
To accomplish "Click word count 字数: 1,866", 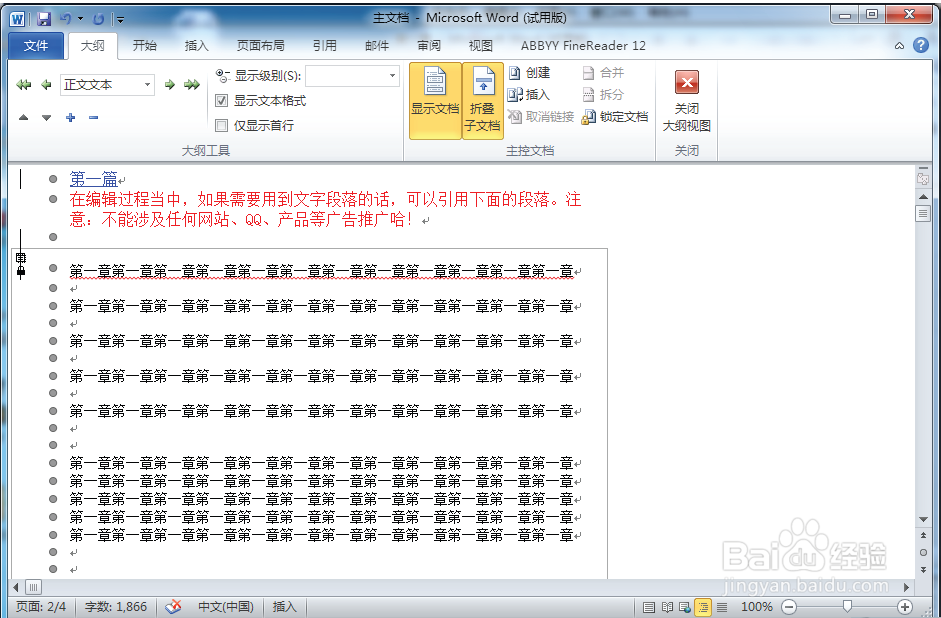I will tap(116, 607).
